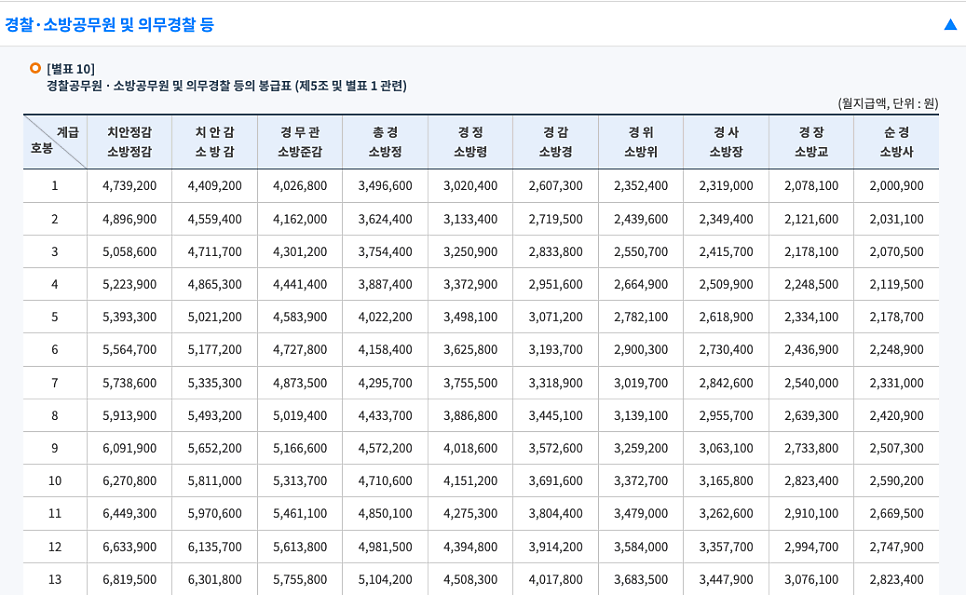Click the value 2,782,100 in row 5
Image resolution: width=966 pixels, height=595 pixels.
pos(641,317)
